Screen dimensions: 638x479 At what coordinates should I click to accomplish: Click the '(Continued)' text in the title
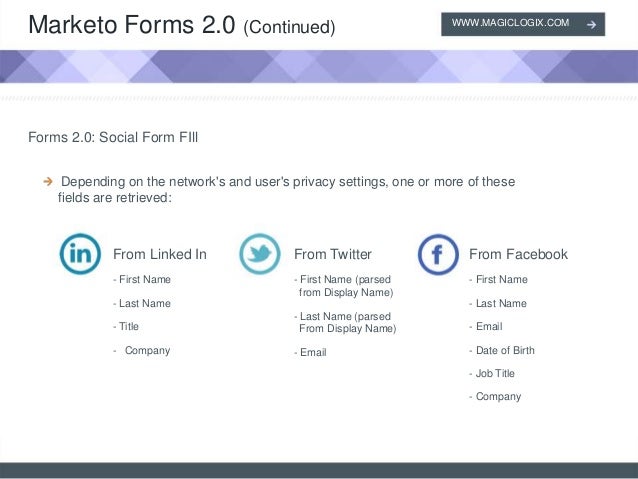click(x=289, y=27)
